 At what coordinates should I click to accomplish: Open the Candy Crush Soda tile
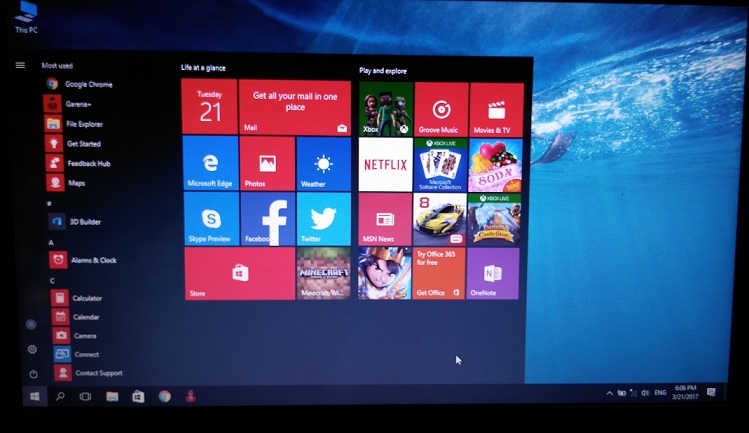(495, 165)
